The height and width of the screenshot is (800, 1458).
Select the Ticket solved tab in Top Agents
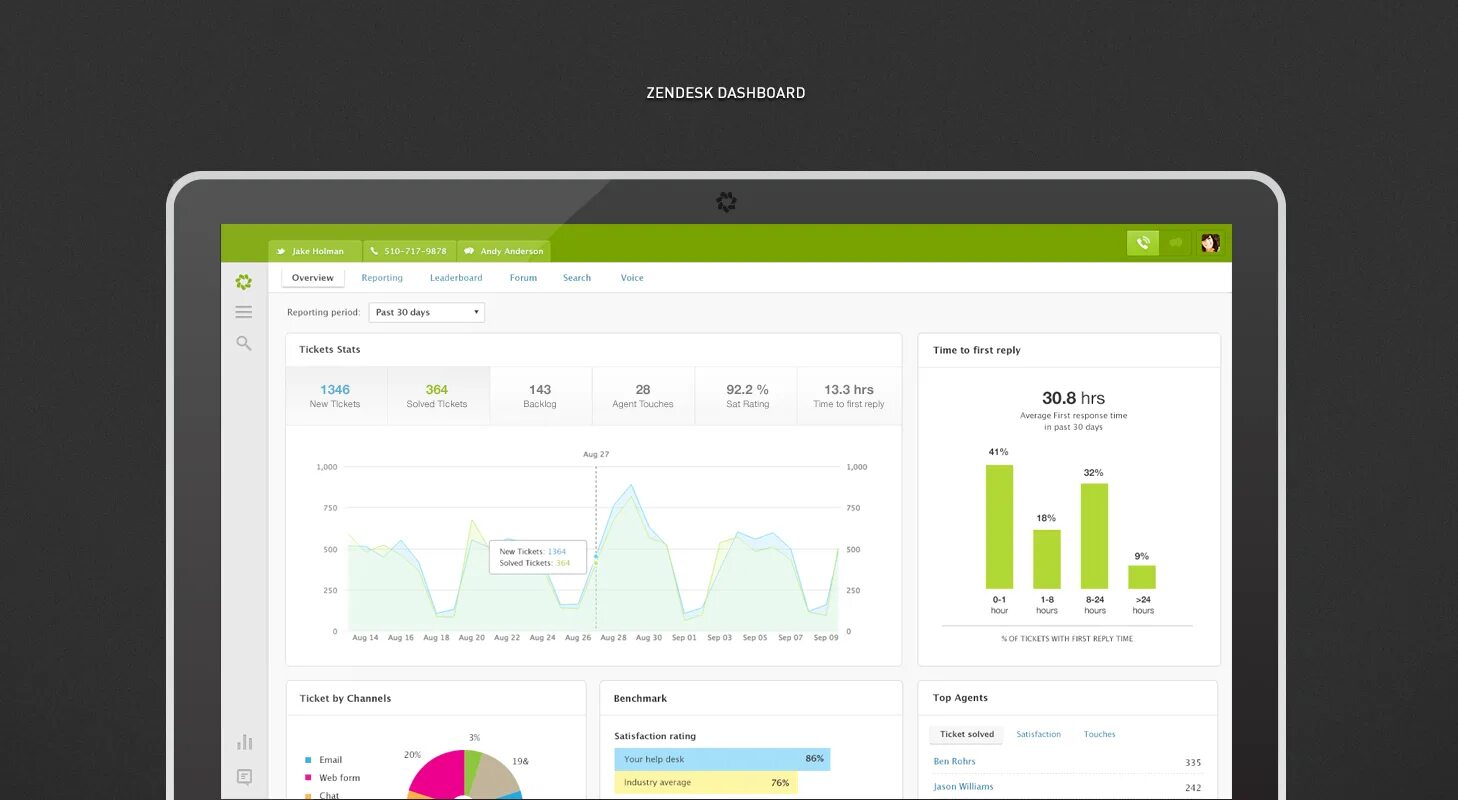pyautogui.click(x=967, y=734)
